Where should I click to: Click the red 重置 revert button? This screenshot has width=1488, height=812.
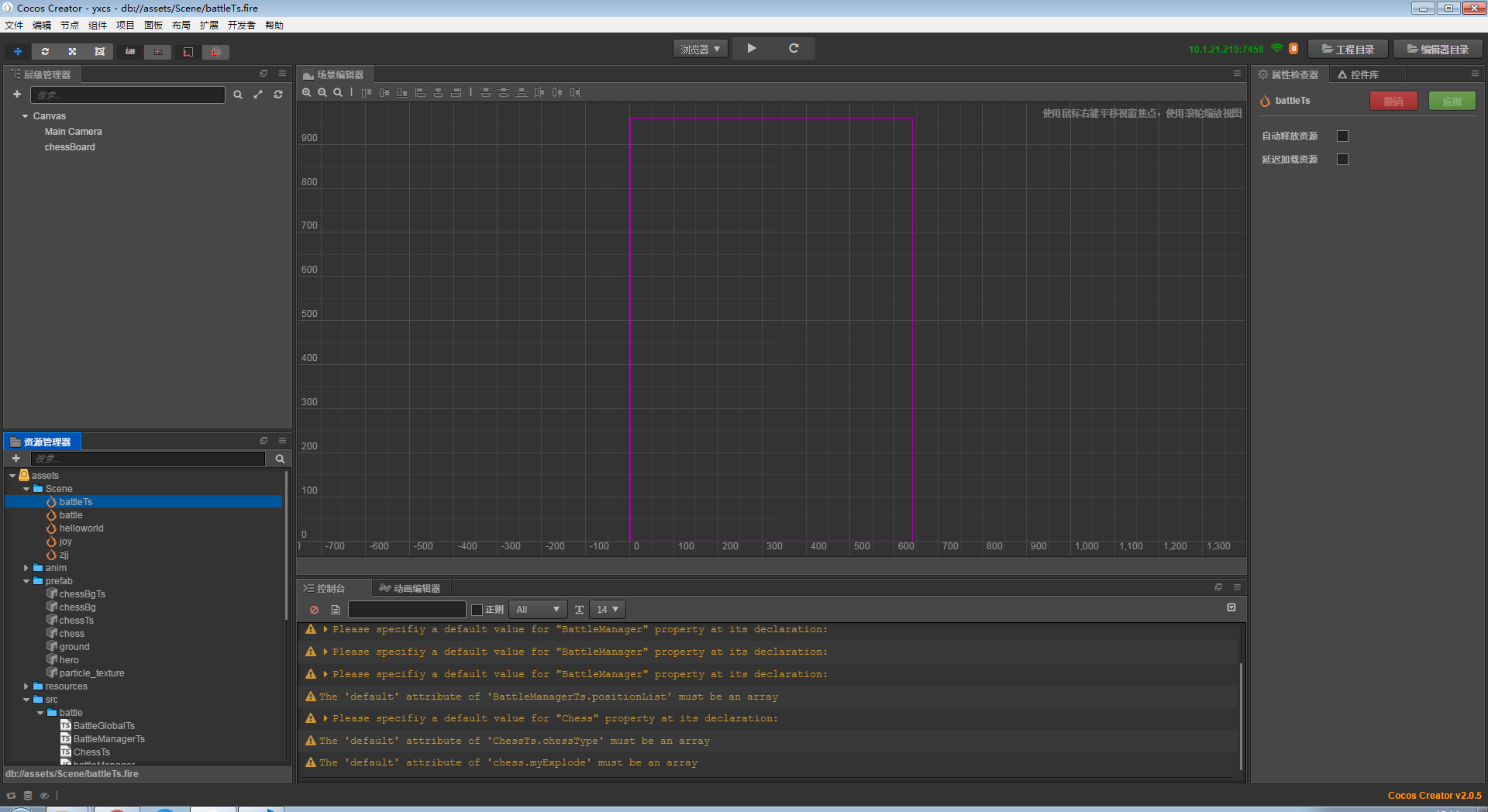(x=1393, y=101)
